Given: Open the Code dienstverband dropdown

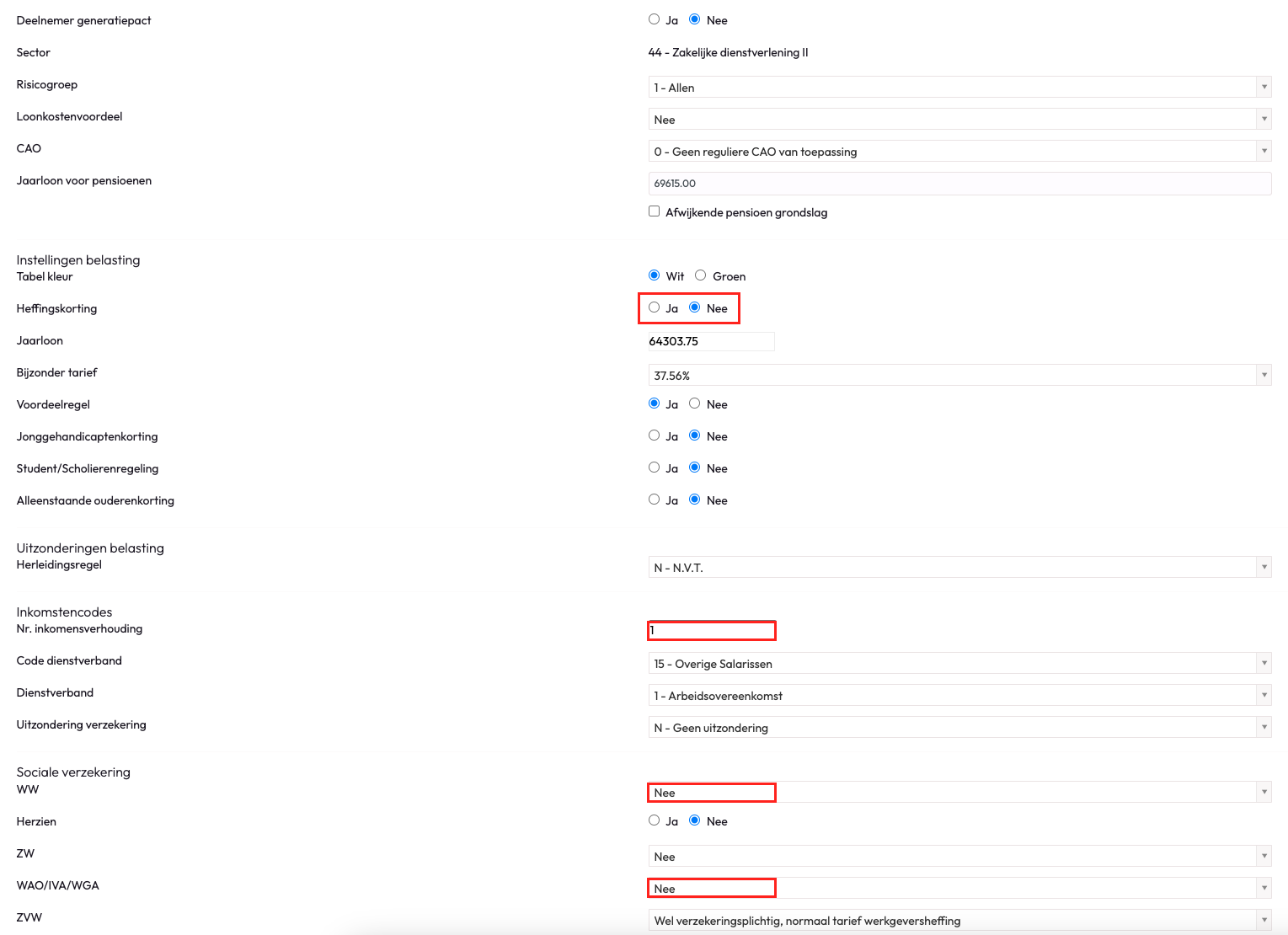Looking at the screenshot, I should coord(959,664).
